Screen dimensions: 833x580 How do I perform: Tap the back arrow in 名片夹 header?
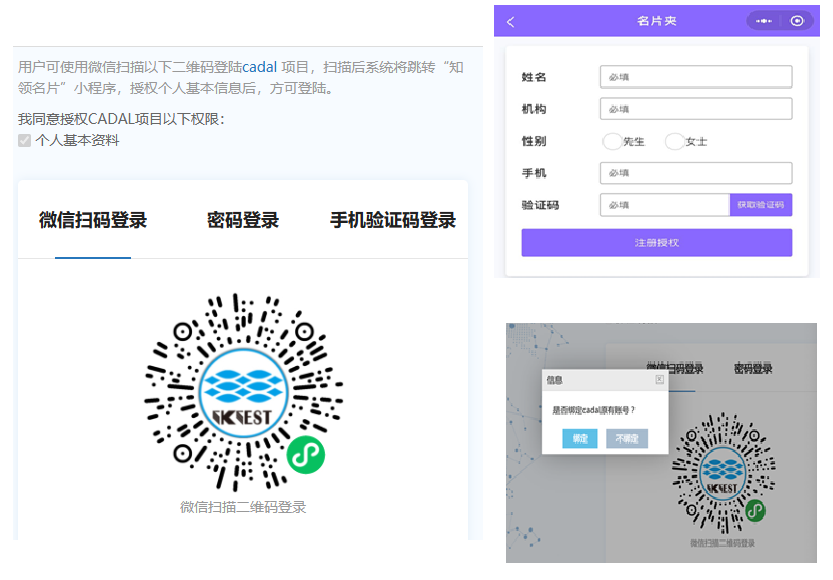tap(511, 21)
